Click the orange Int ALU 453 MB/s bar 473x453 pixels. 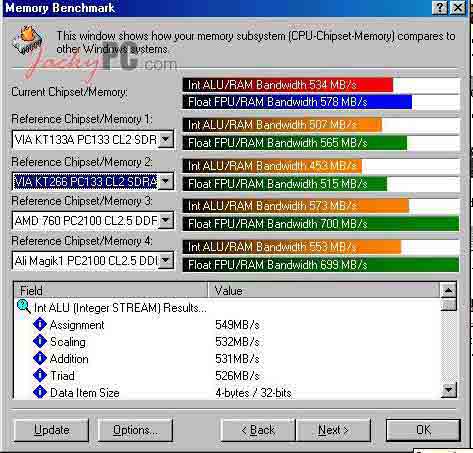pyautogui.click(x=272, y=166)
